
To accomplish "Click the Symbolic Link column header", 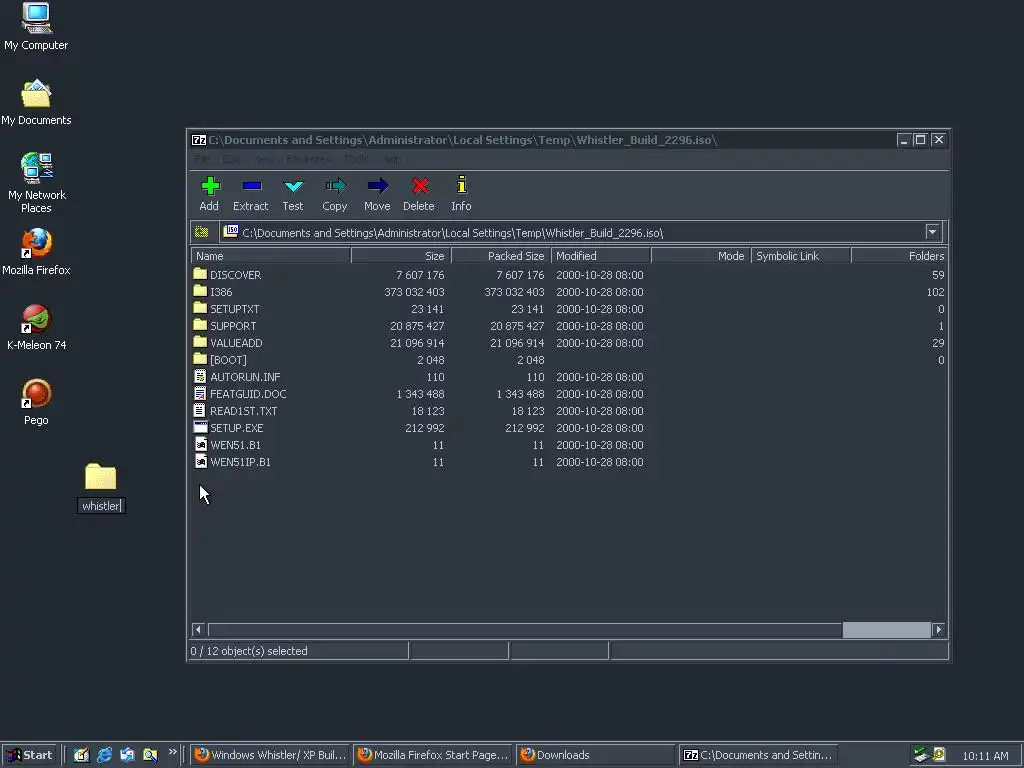I will tap(801, 256).
